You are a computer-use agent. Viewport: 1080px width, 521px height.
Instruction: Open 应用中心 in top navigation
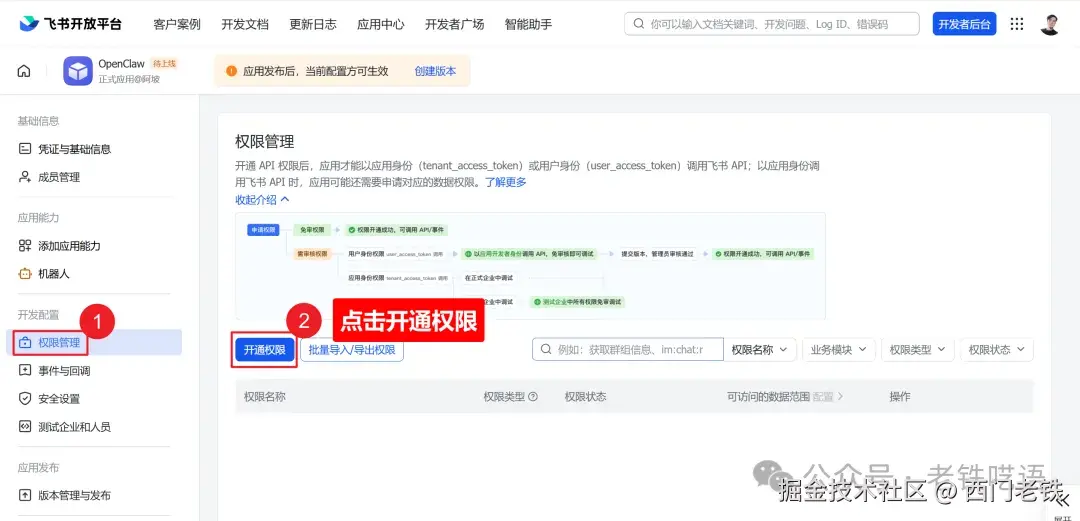point(381,24)
